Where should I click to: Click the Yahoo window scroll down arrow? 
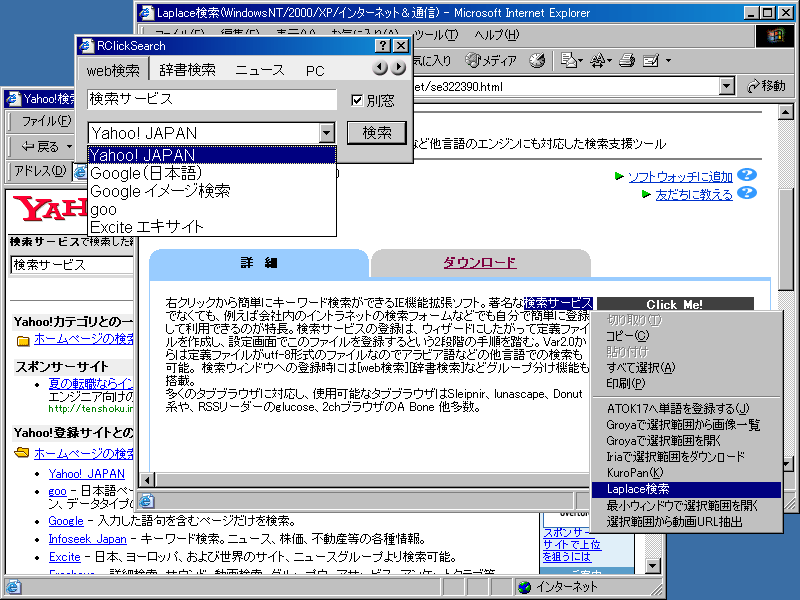click(653, 565)
